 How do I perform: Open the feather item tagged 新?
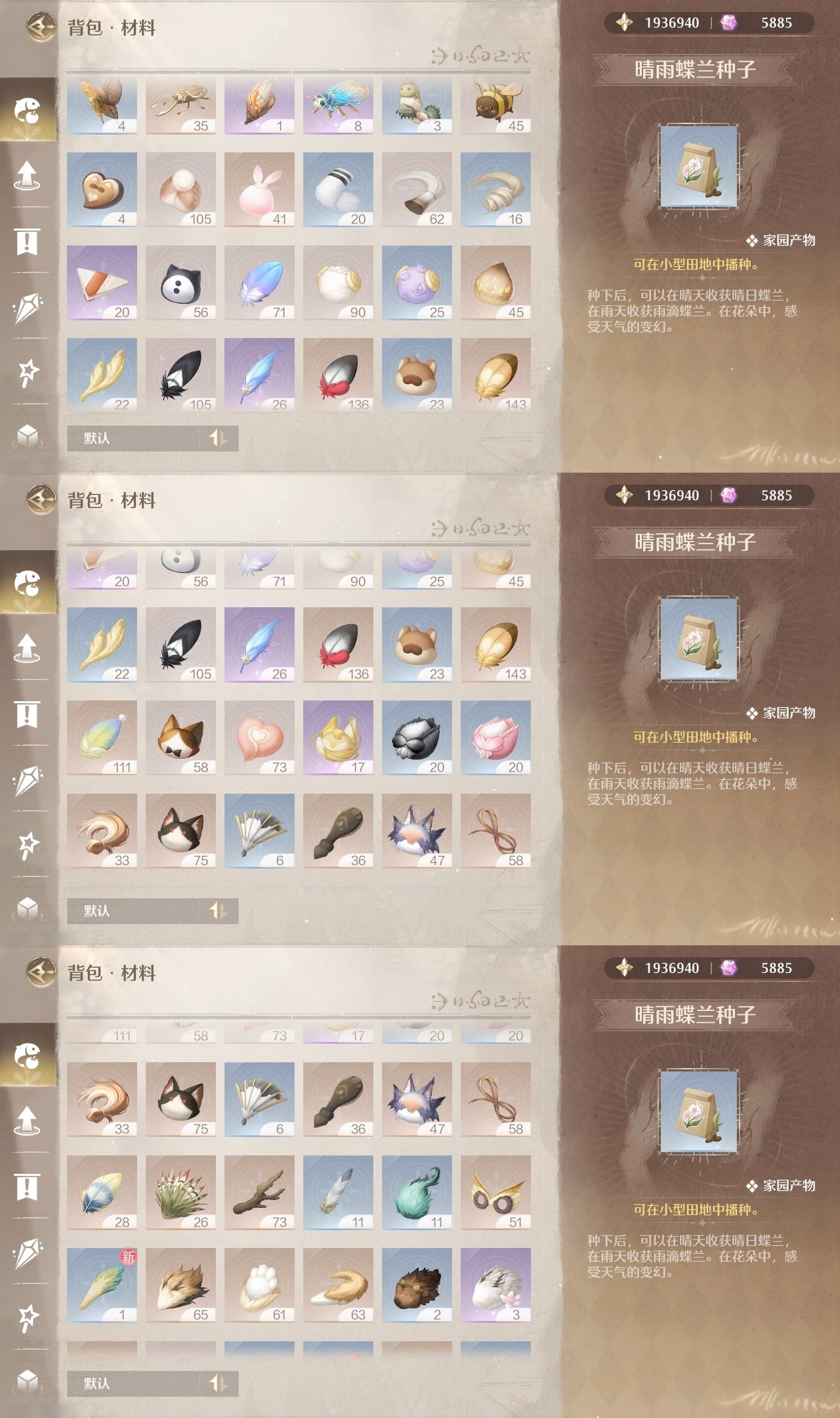[102, 1285]
